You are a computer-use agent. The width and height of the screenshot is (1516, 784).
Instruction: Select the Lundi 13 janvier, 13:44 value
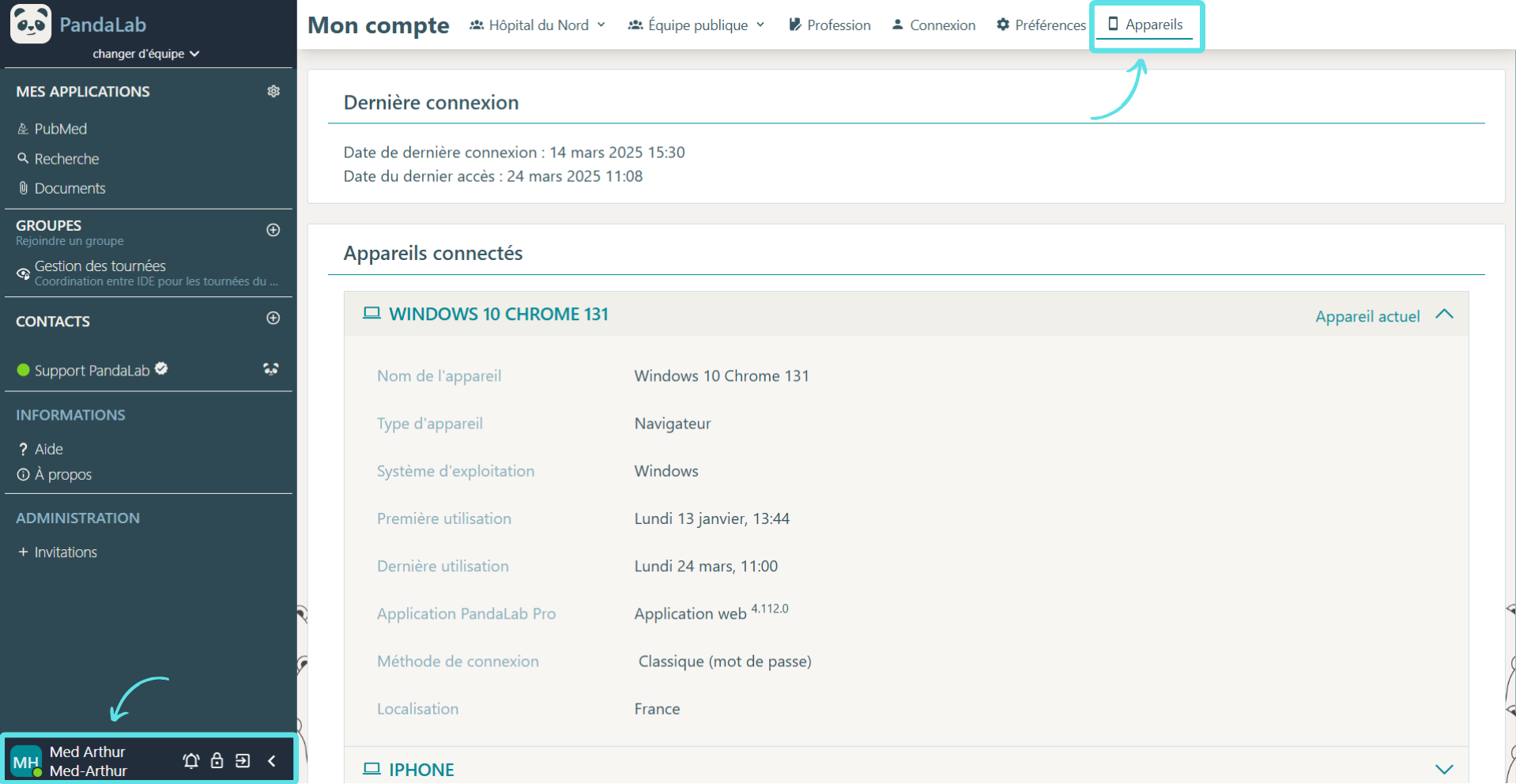[712, 519]
